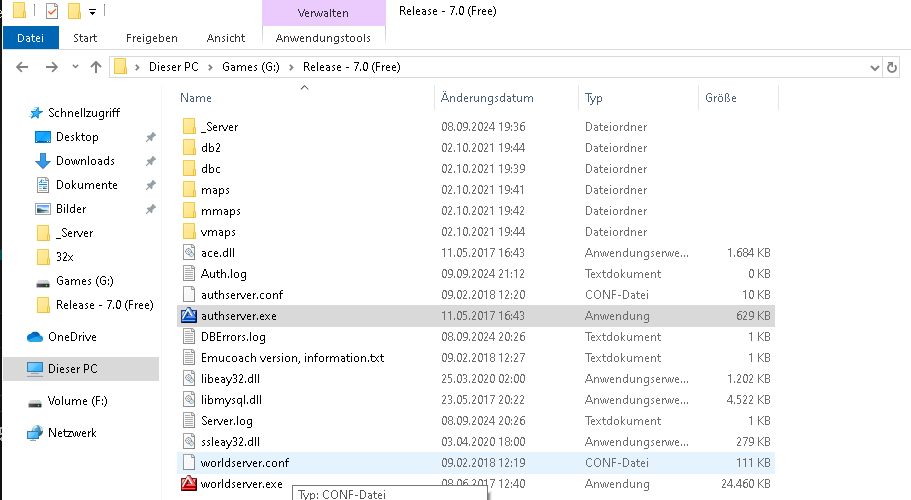Switch to the Ansicht ribbon tab
The height and width of the screenshot is (500, 911).
tap(226, 38)
